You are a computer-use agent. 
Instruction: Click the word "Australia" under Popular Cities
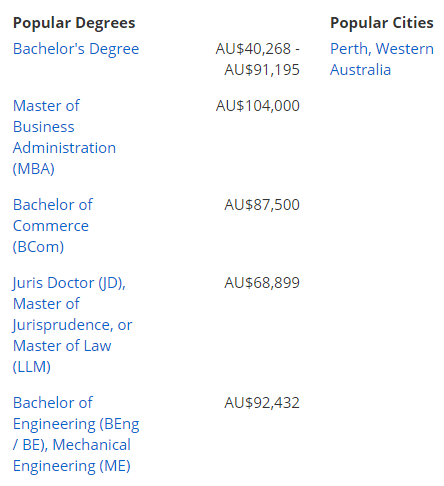tap(360, 70)
